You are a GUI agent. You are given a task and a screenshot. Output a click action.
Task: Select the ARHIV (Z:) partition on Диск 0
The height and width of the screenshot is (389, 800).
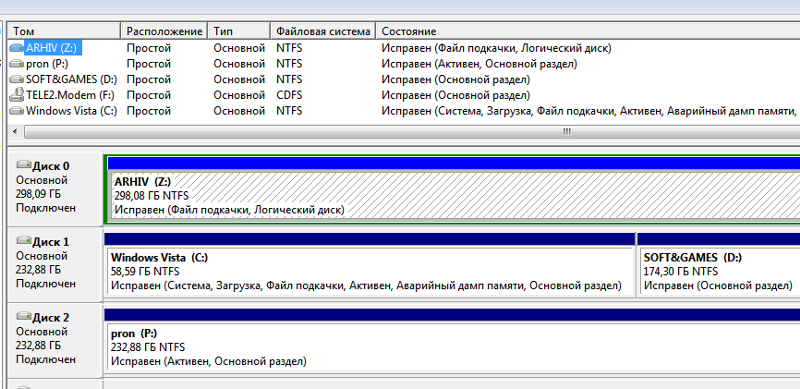[x=454, y=196]
